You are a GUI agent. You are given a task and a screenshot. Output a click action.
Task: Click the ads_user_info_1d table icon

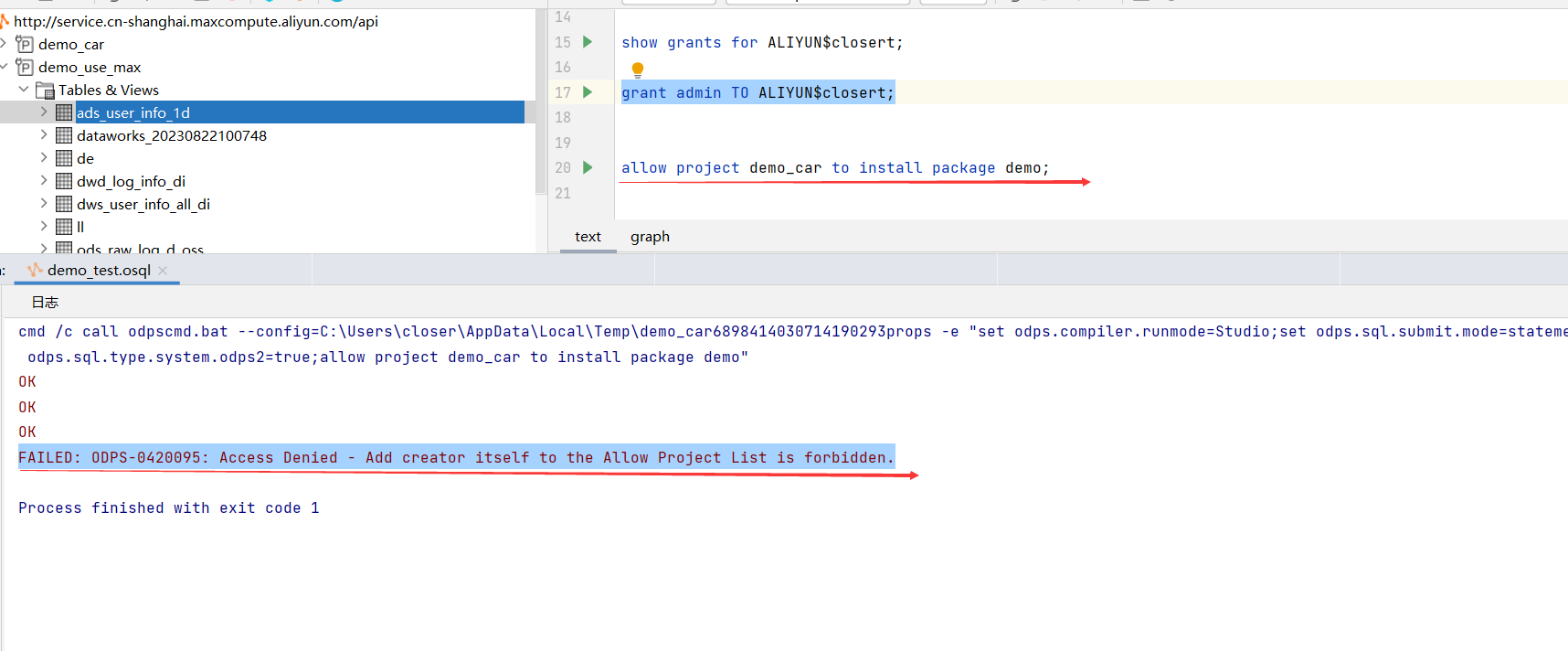pos(64,112)
